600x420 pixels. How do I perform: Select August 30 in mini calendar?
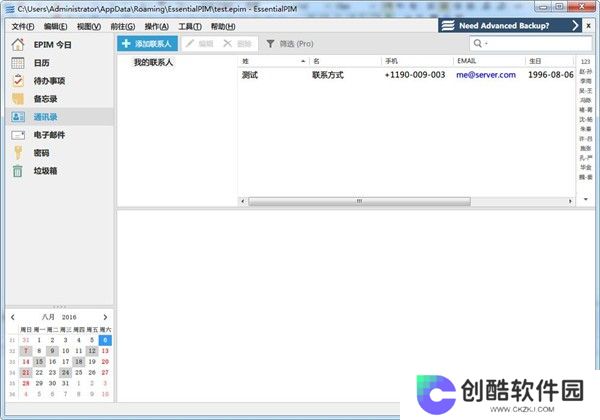[52, 383]
